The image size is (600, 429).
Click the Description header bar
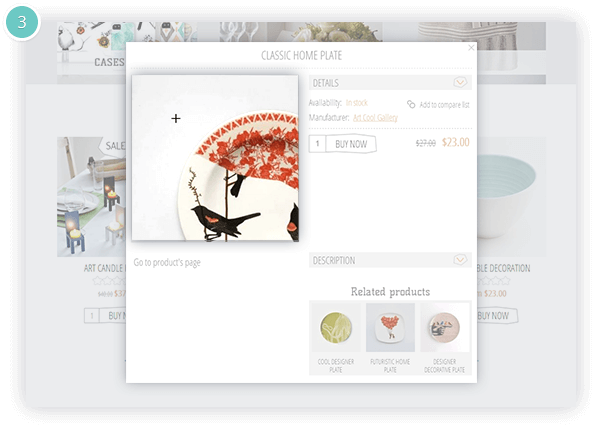(390, 260)
